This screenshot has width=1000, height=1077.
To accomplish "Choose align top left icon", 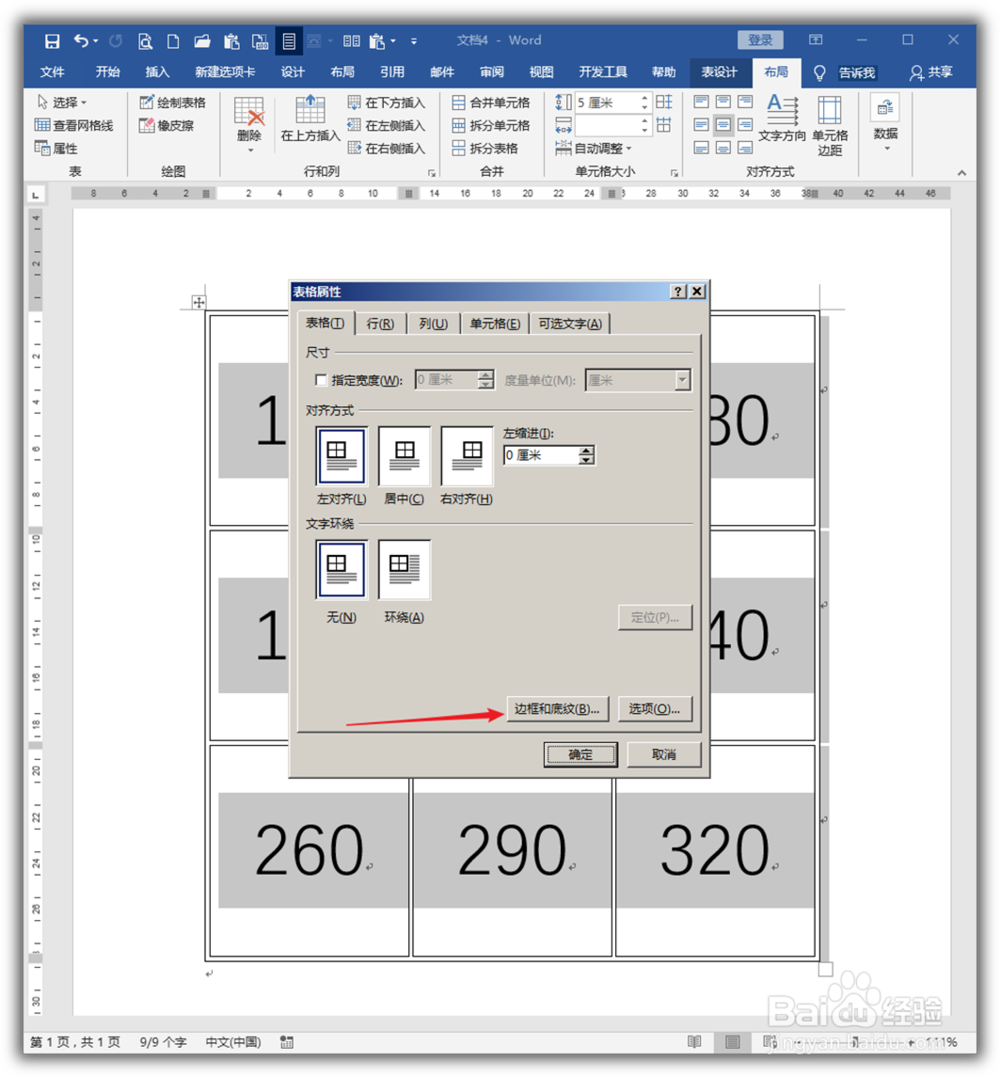I will [701, 102].
